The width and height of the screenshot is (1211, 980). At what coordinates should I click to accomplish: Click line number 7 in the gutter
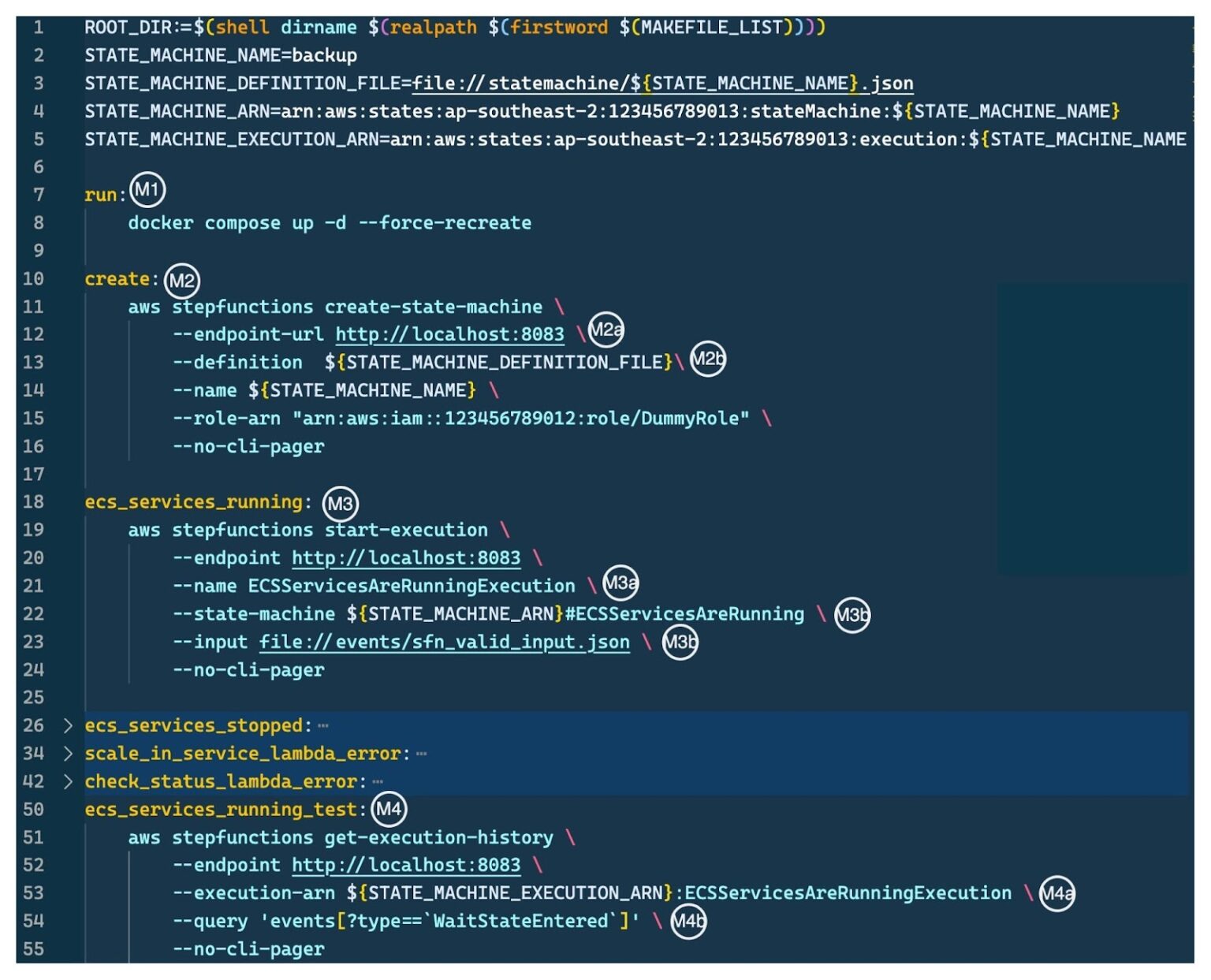point(38,195)
